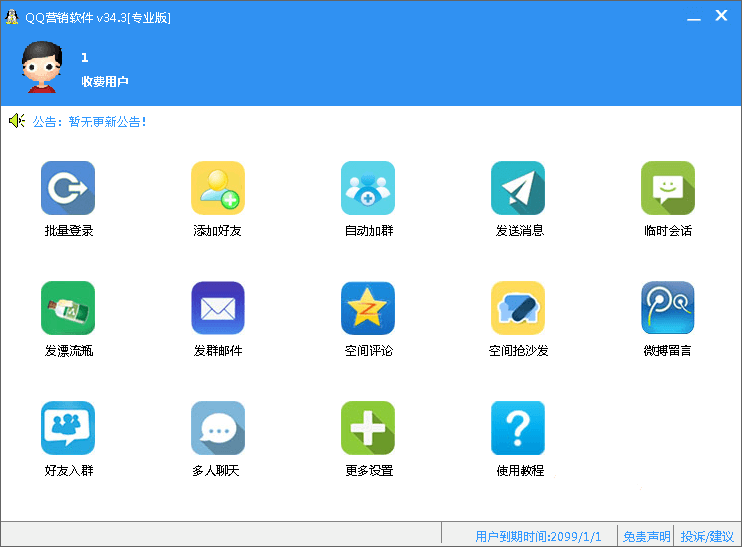Open the 使用教程 question mark icon
Screen dimensions: 742x547
(518, 428)
